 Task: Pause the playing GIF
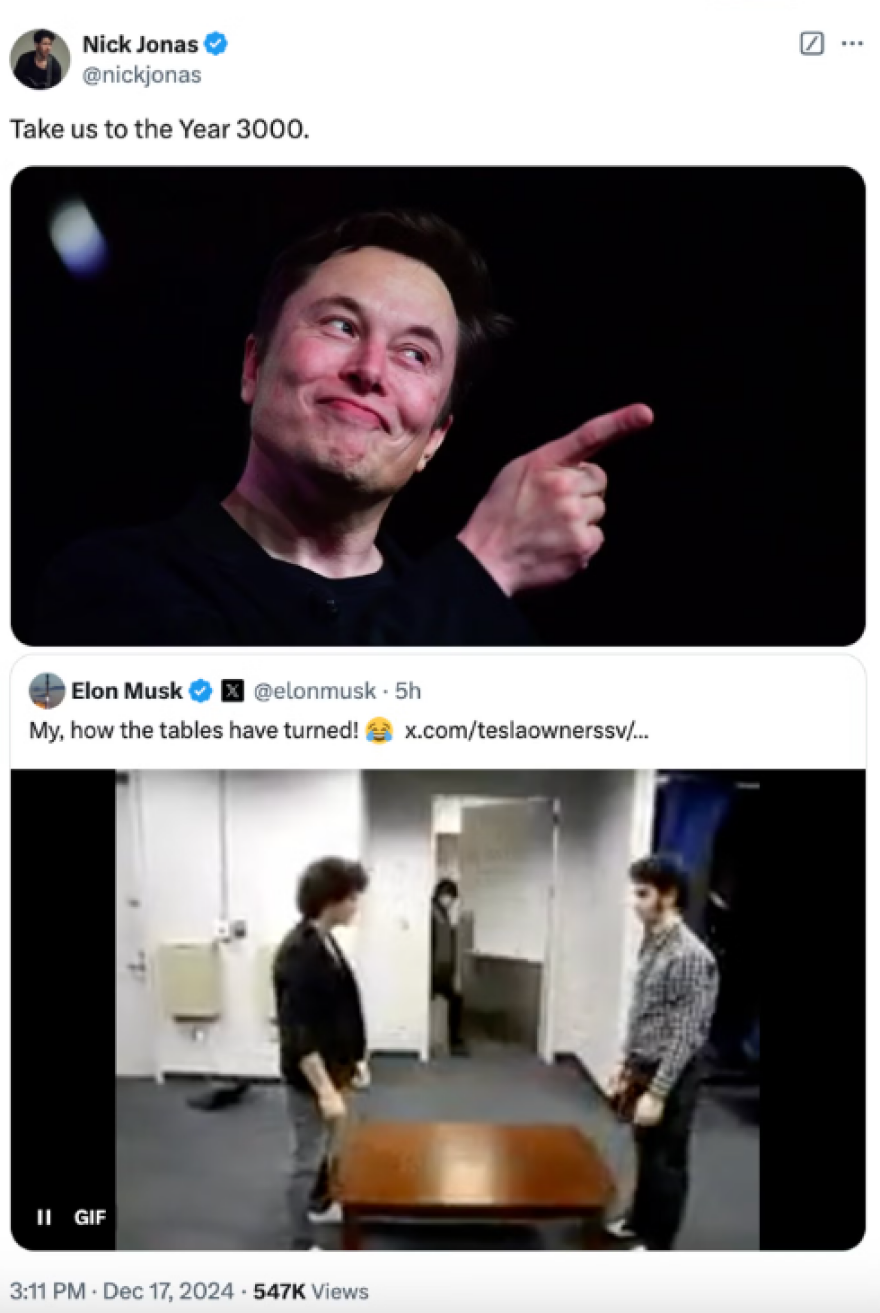tap(44, 1217)
